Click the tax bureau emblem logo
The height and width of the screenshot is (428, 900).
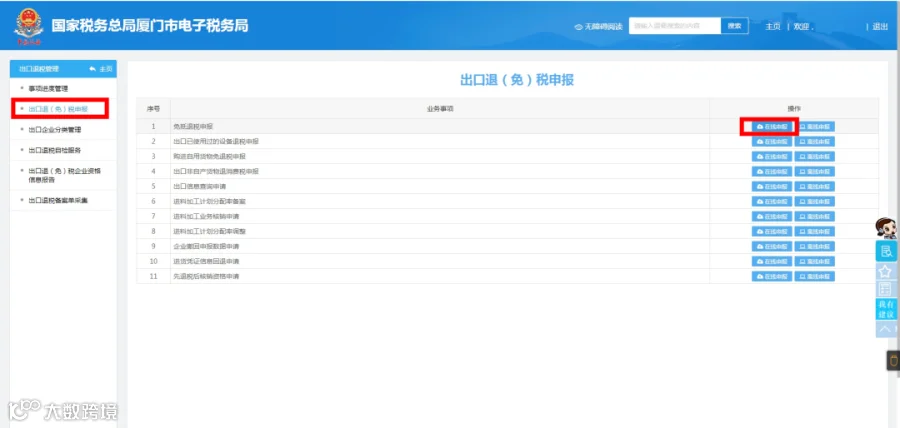pyautogui.click(x=28, y=26)
